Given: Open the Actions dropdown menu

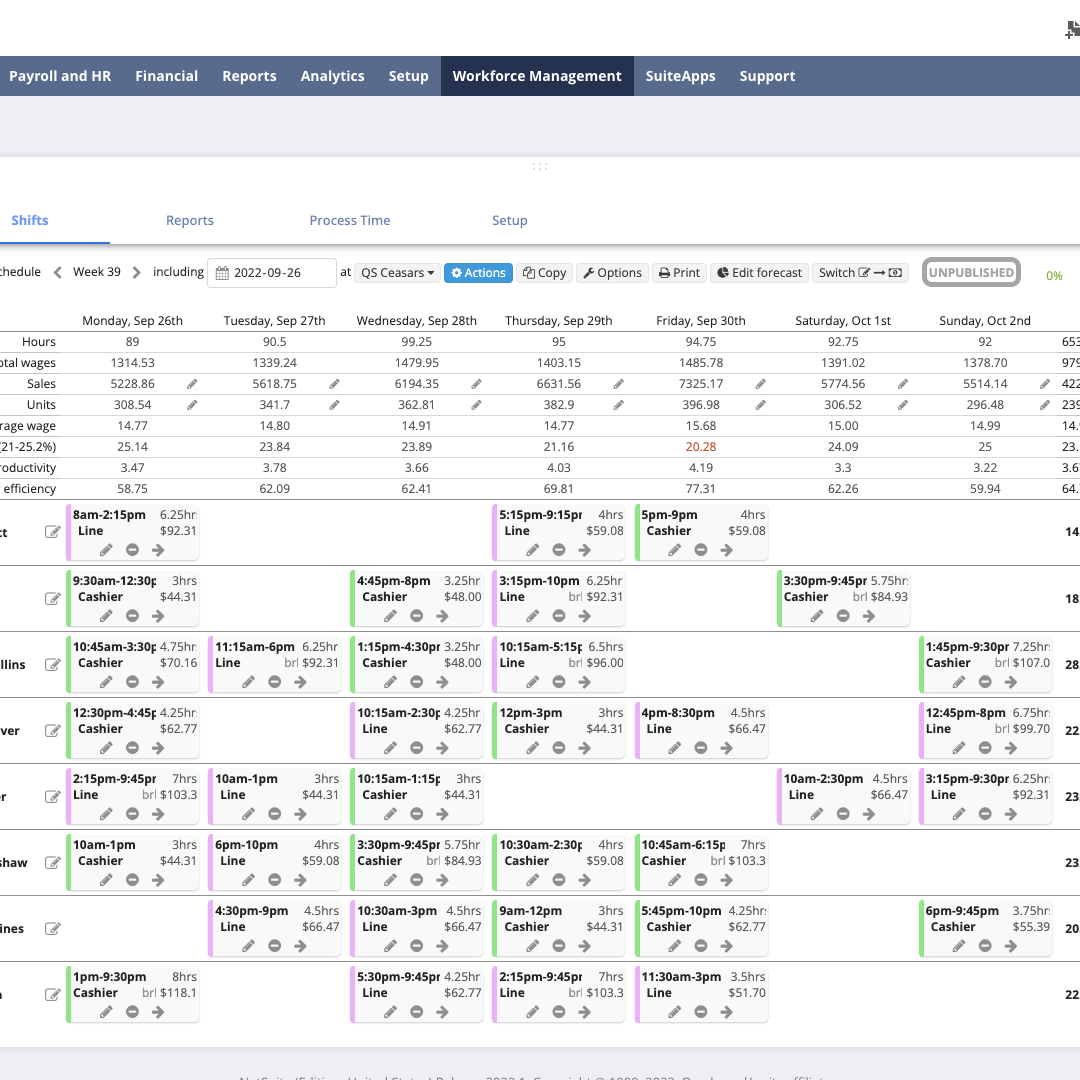Looking at the screenshot, I should [478, 273].
